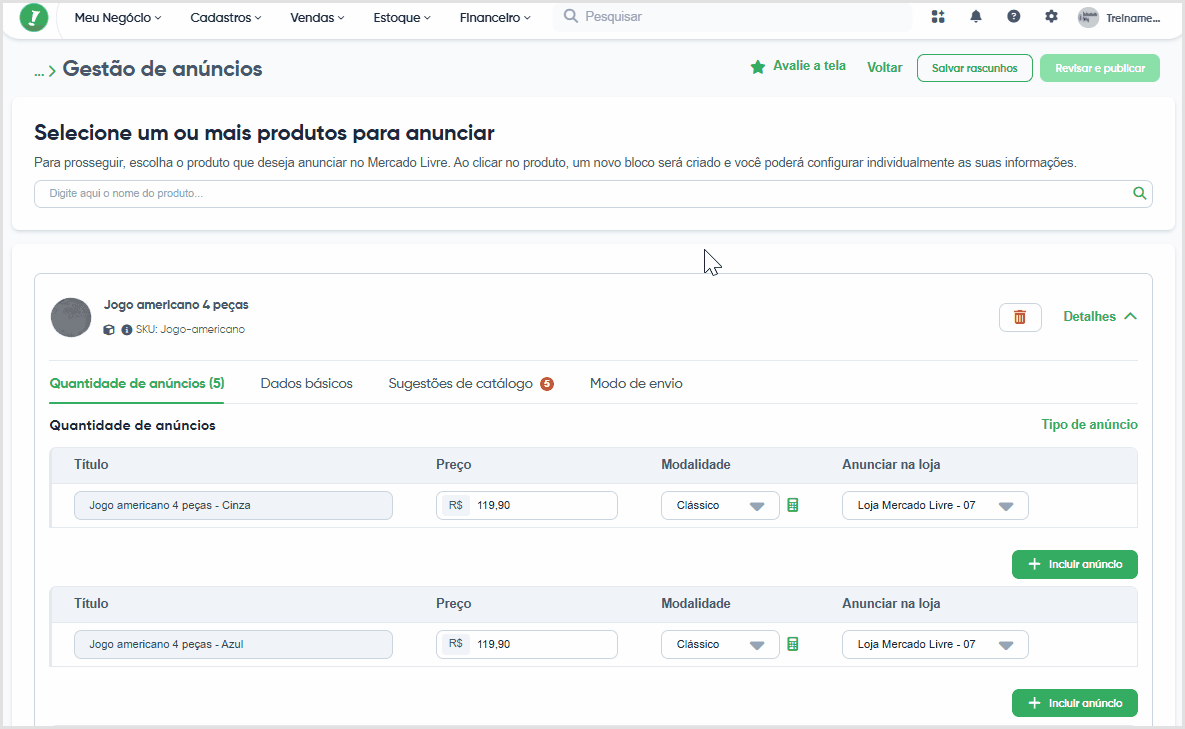Open the apps grid icon

pyautogui.click(x=938, y=17)
